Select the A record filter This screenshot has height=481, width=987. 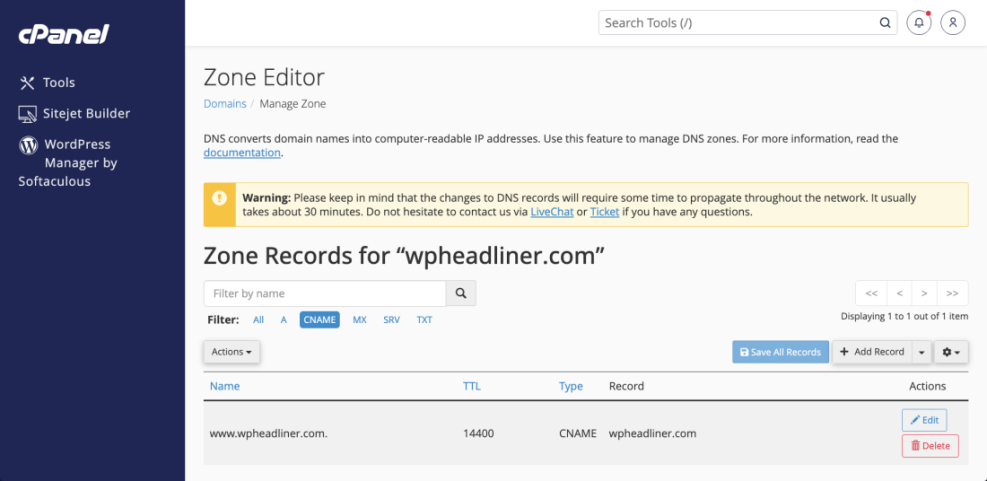tap(284, 320)
